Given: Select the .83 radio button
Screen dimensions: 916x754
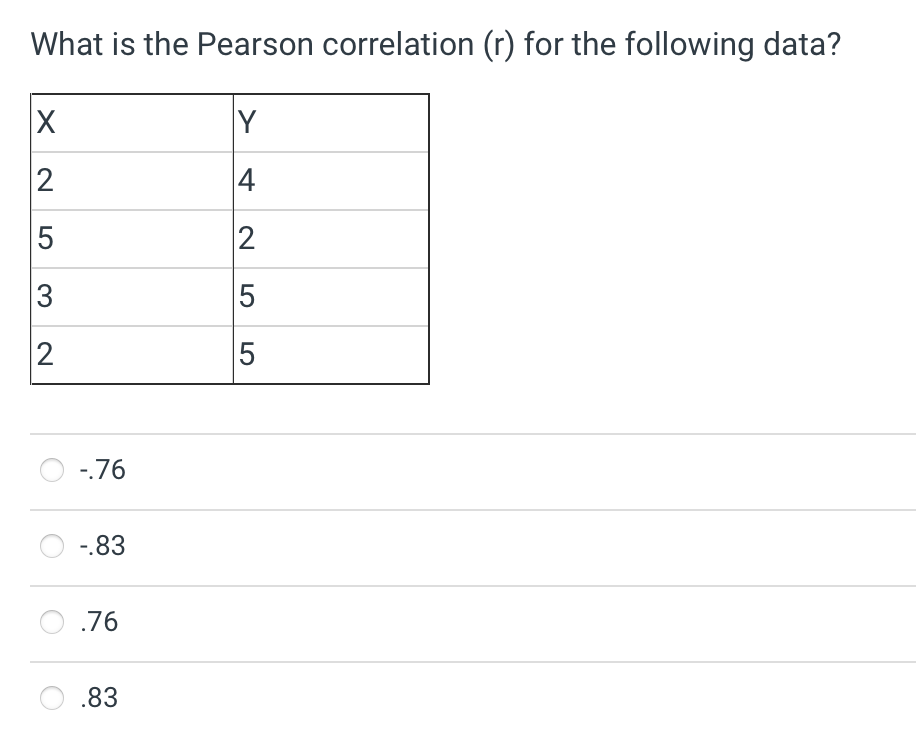Looking at the screenshot, I should pos(52,698).
